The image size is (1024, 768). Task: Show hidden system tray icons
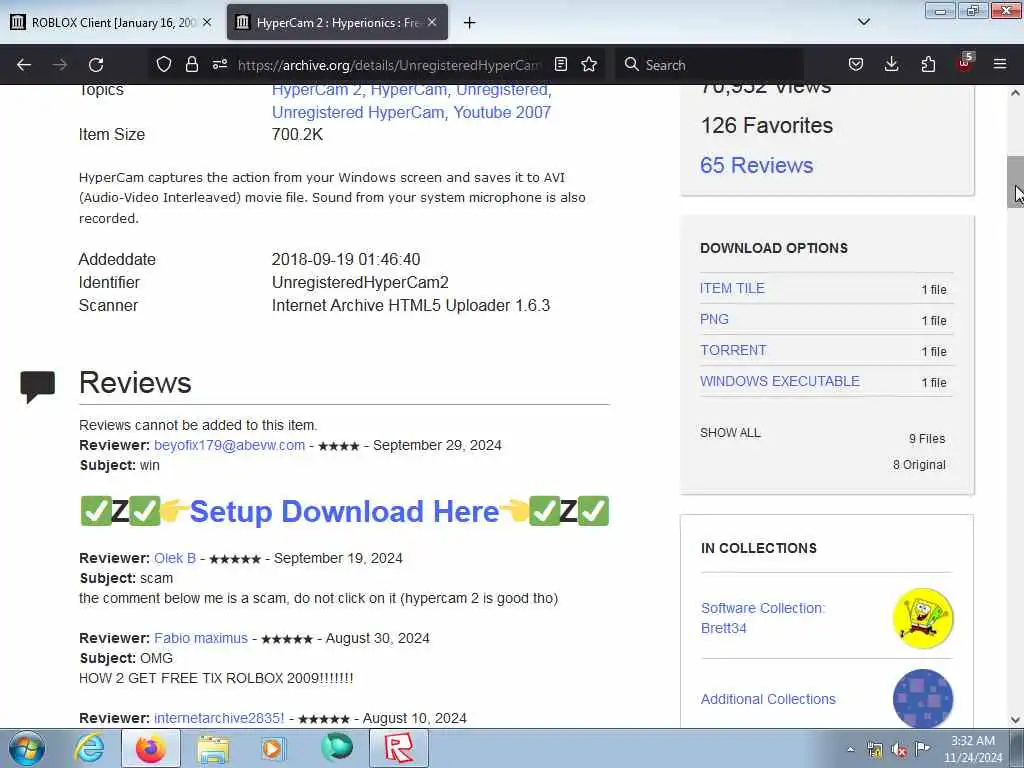850,749
